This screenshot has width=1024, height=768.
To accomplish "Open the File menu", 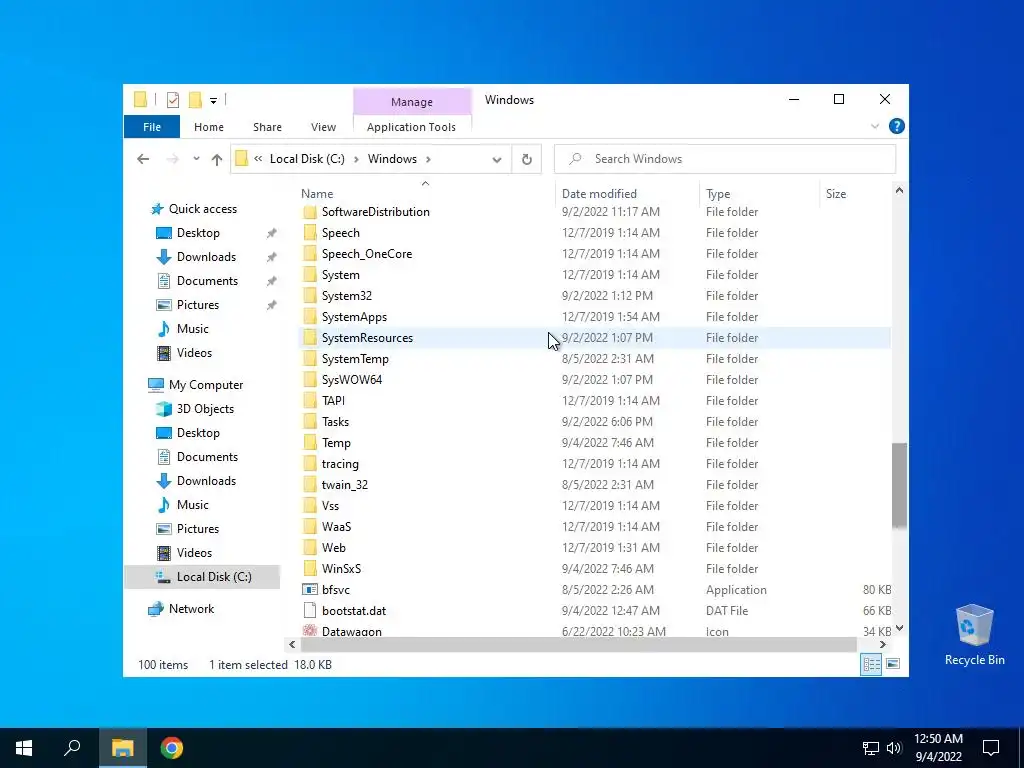I will click(152, 127).
